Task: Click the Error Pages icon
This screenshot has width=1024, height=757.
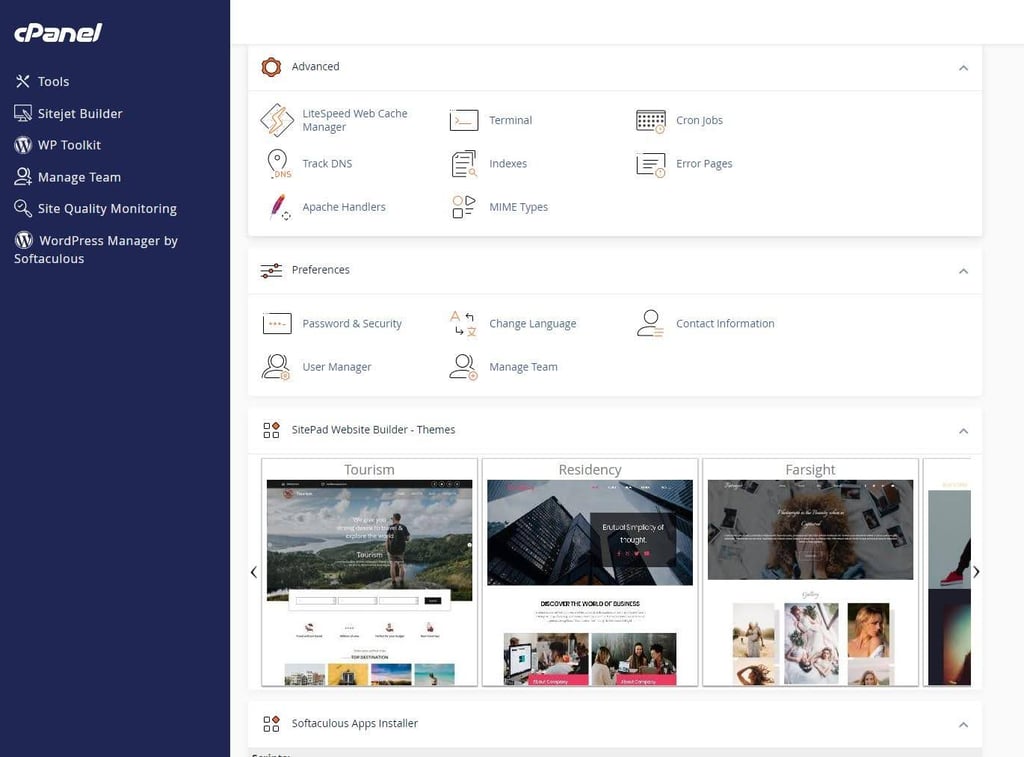Action: point(650,165)
